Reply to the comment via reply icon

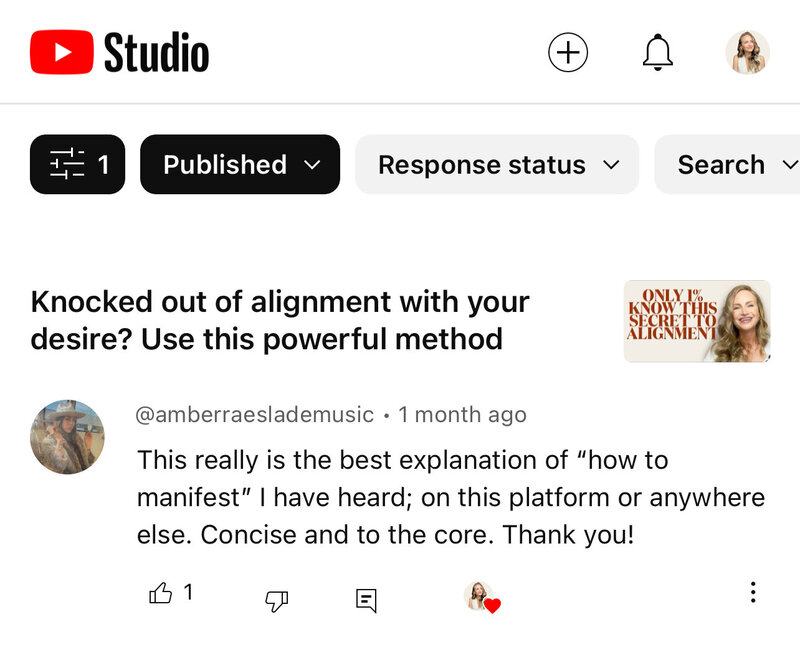coord(367,600)
